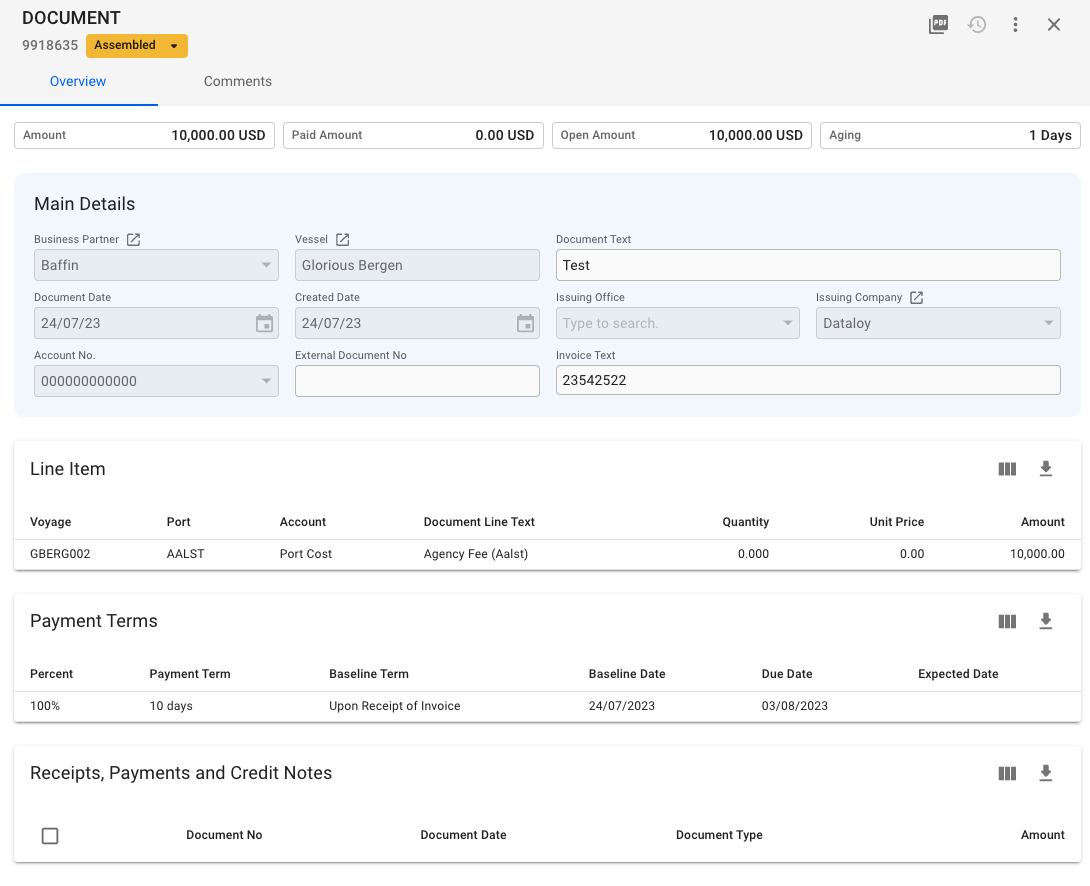Show column settings for Line Item
1090x886 pixels.
click(1007, 469)
